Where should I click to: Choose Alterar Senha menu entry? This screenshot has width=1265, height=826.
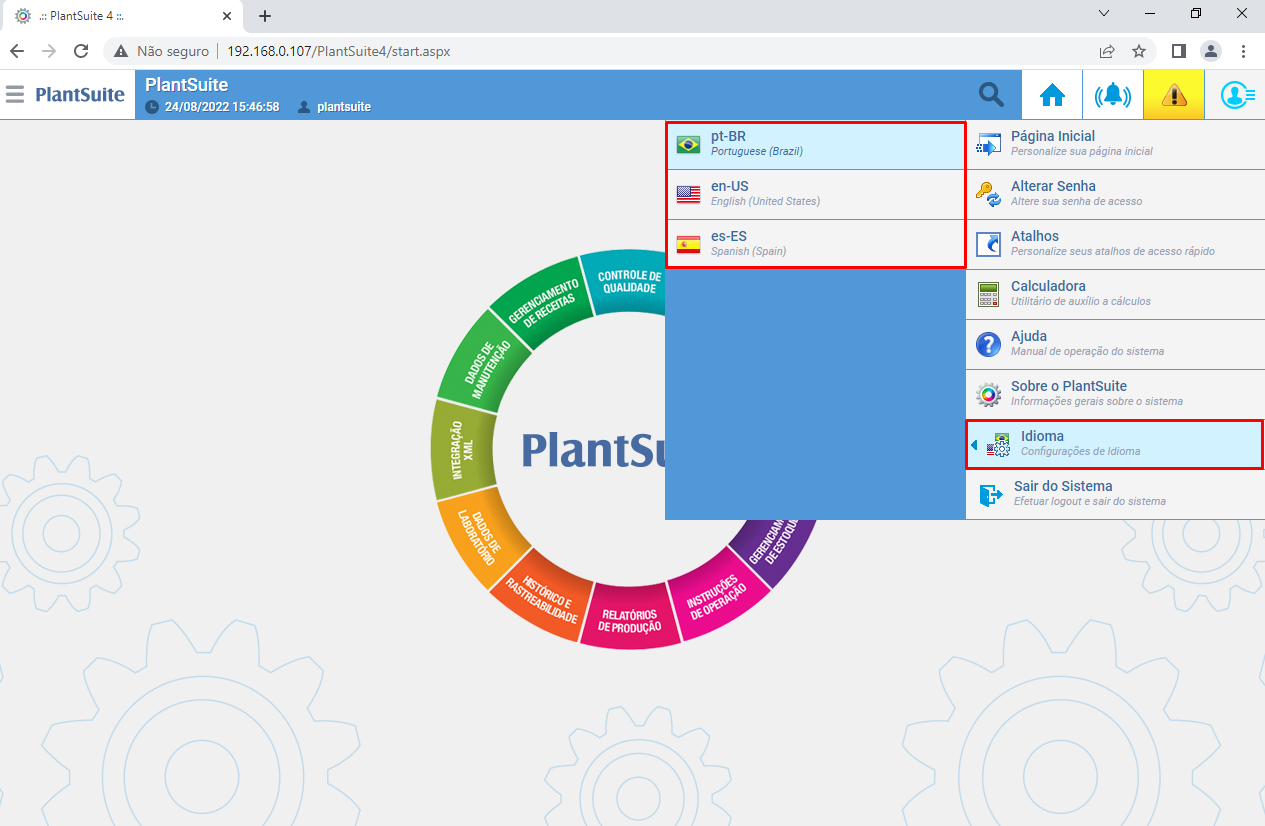coord(1115,195)
